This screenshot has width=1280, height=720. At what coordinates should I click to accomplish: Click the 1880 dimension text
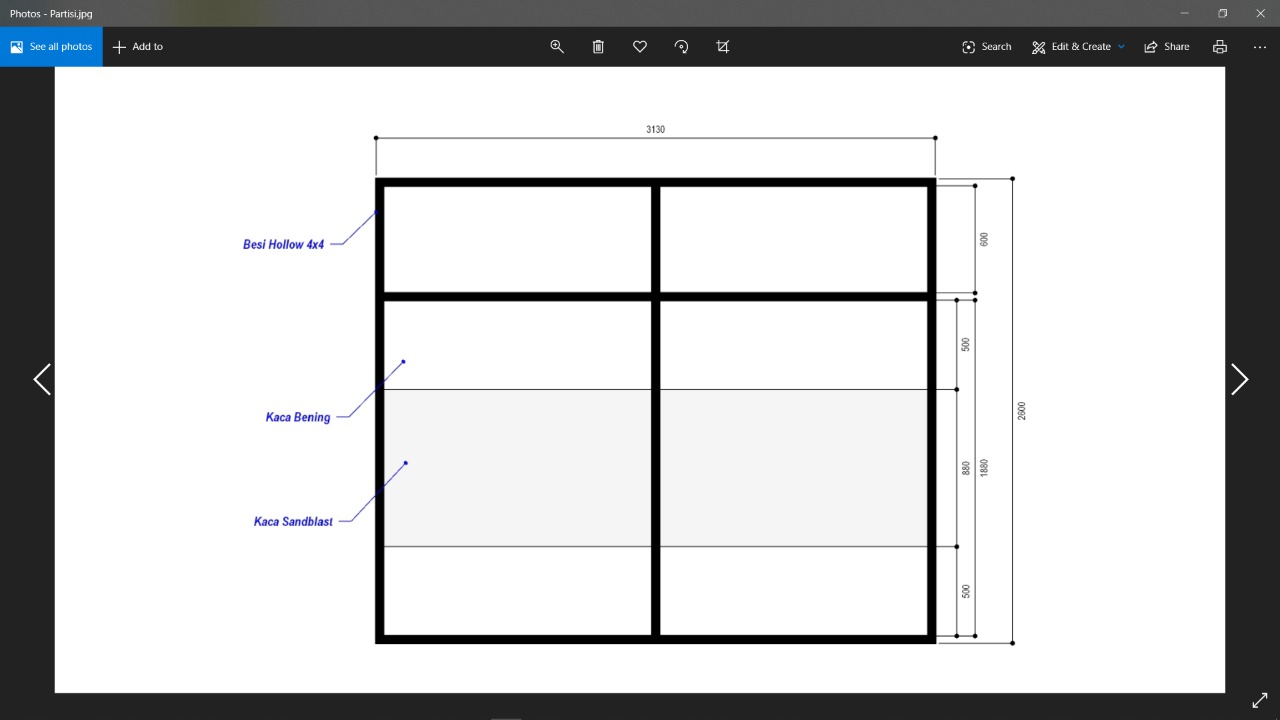coord(985,468)
